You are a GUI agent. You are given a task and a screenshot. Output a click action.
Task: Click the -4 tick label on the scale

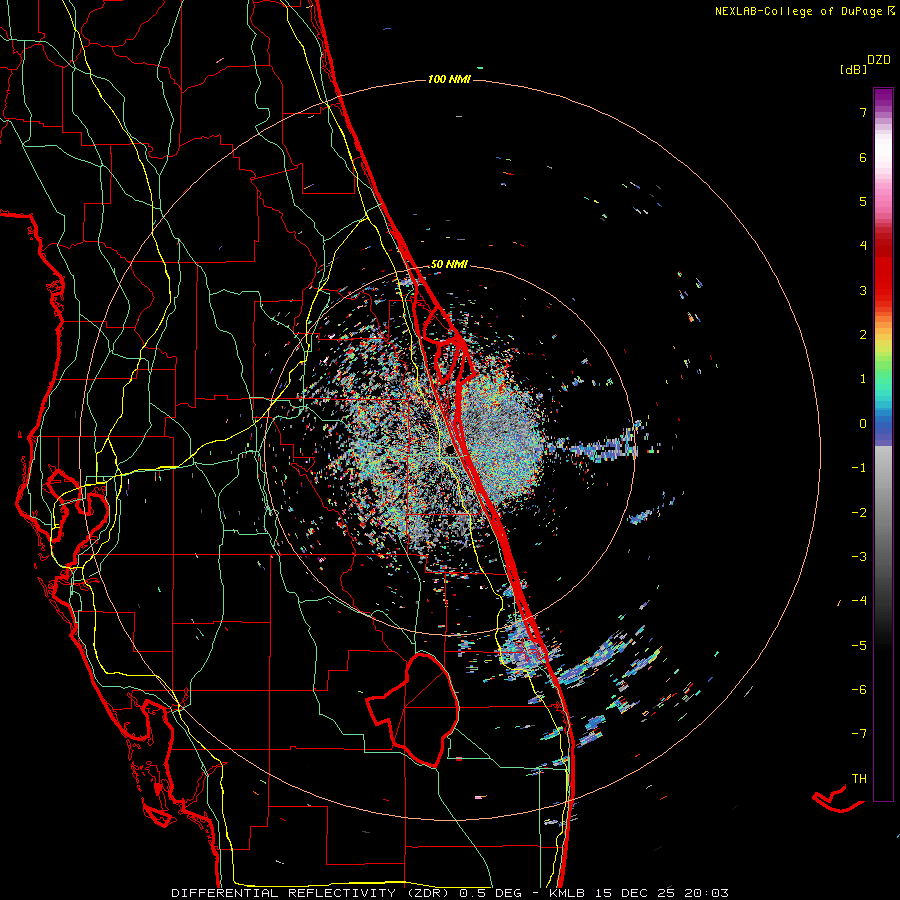(859, 601)
